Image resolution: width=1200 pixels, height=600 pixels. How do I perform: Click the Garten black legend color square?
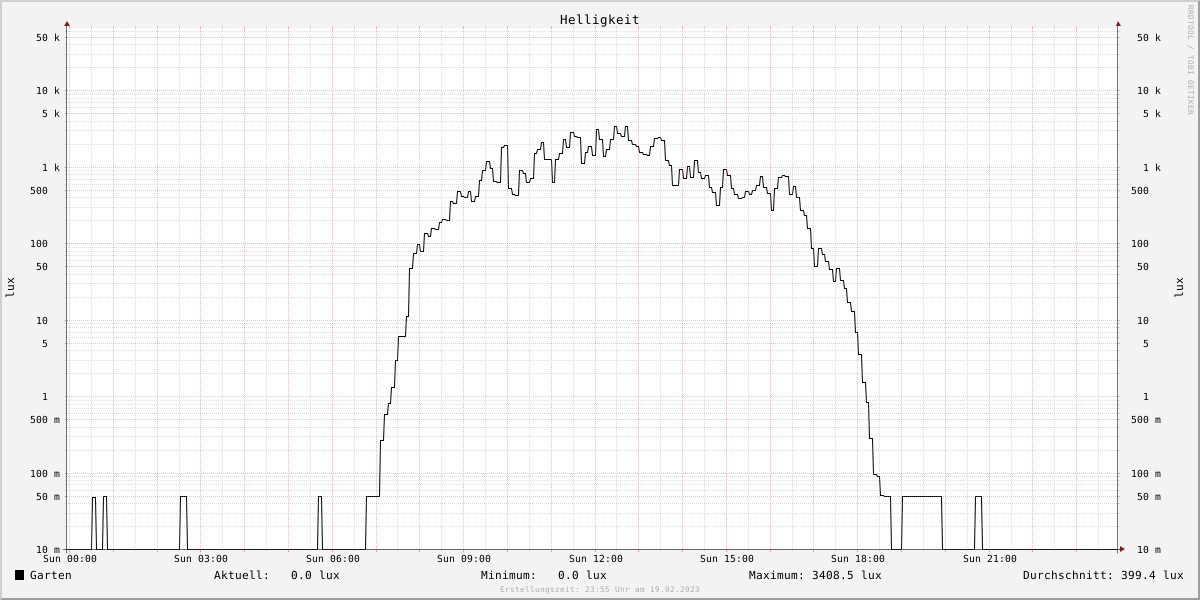19,575
